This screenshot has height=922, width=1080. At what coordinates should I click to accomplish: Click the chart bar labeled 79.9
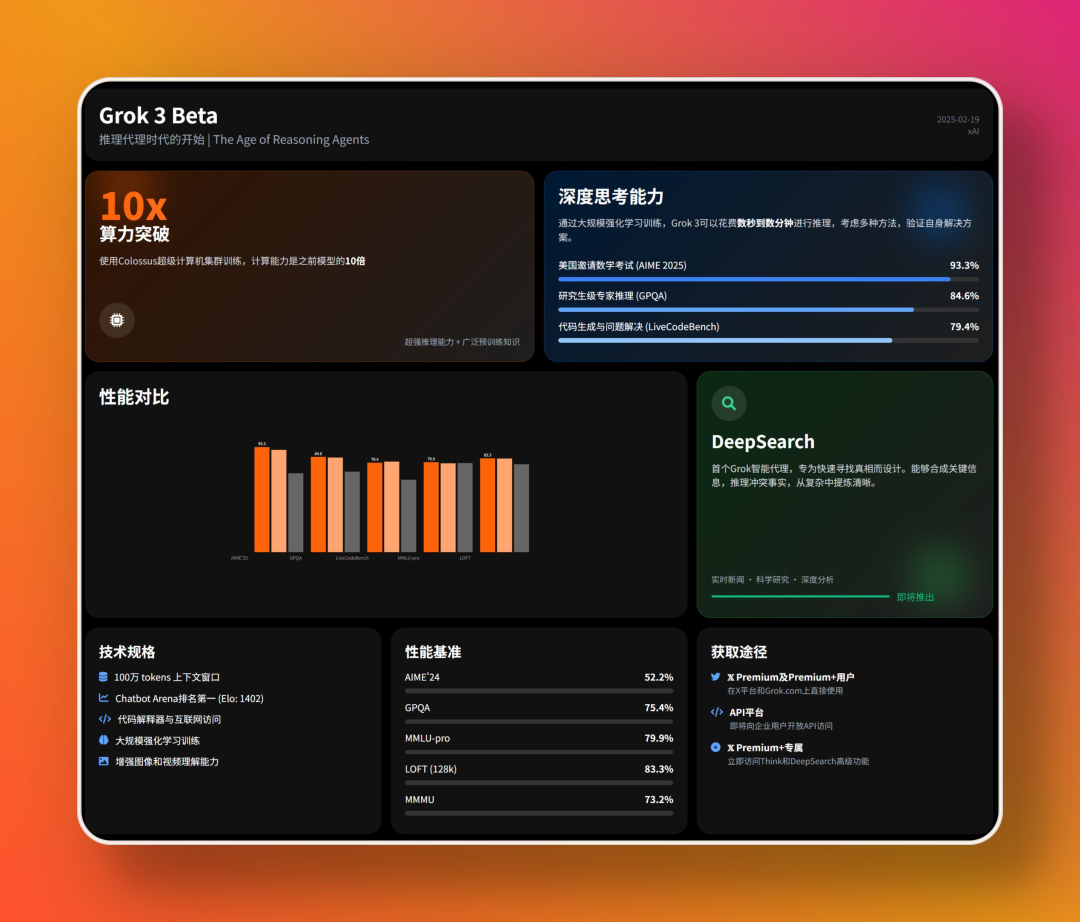pos(431,507)
